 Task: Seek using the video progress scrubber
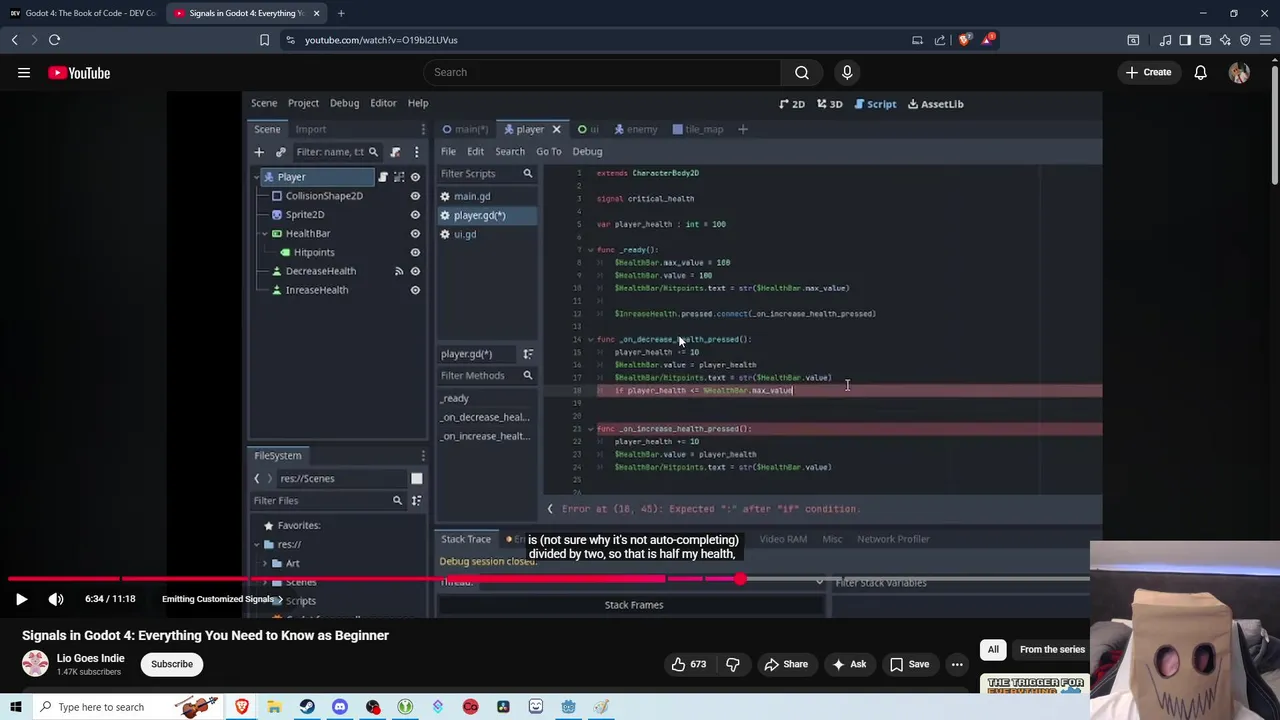740,579
